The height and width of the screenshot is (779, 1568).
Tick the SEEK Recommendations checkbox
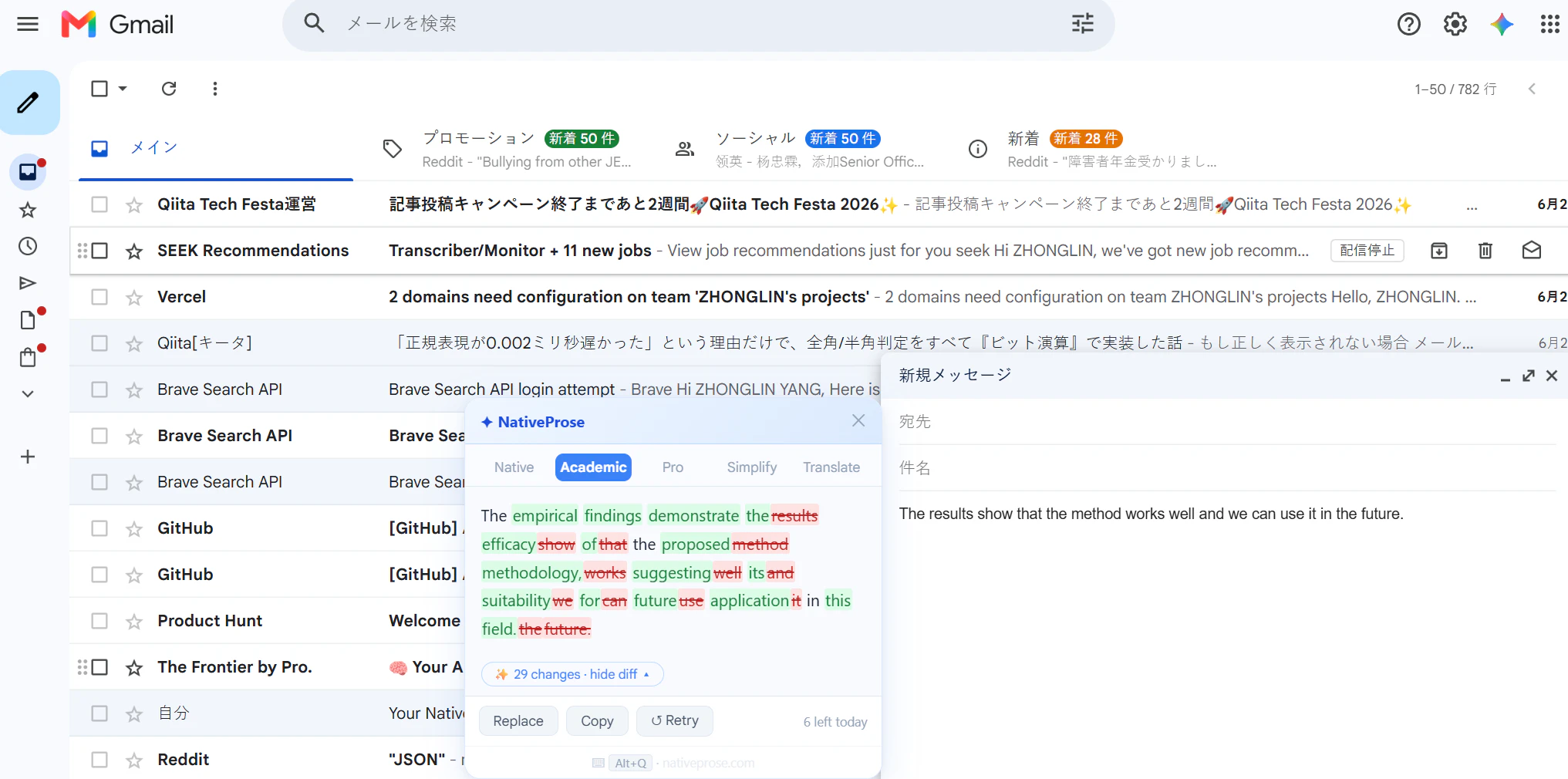[99, 251]
